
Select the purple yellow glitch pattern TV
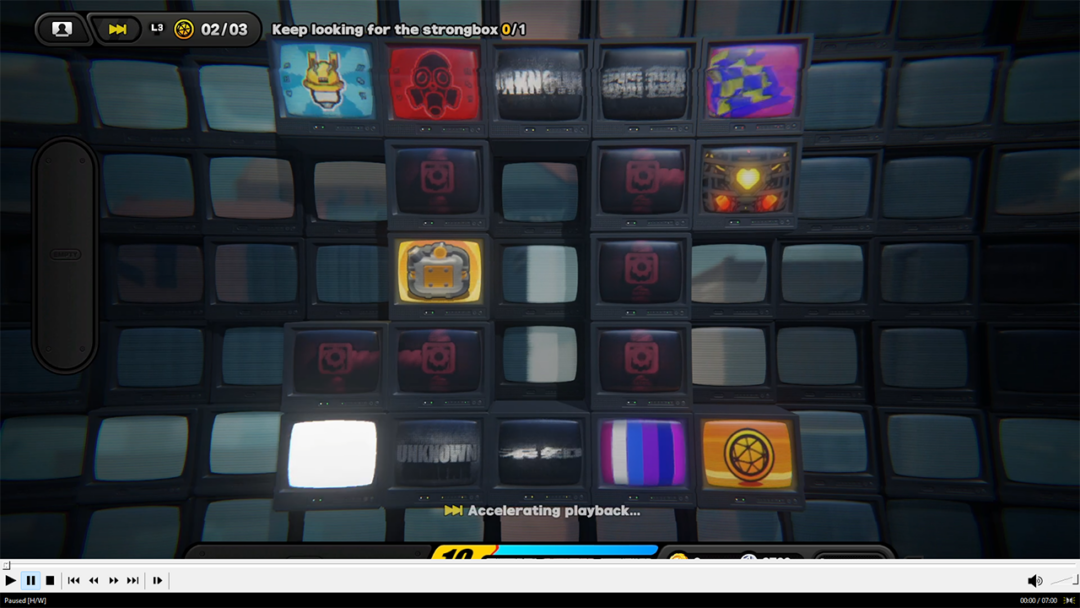click(753, 82)
